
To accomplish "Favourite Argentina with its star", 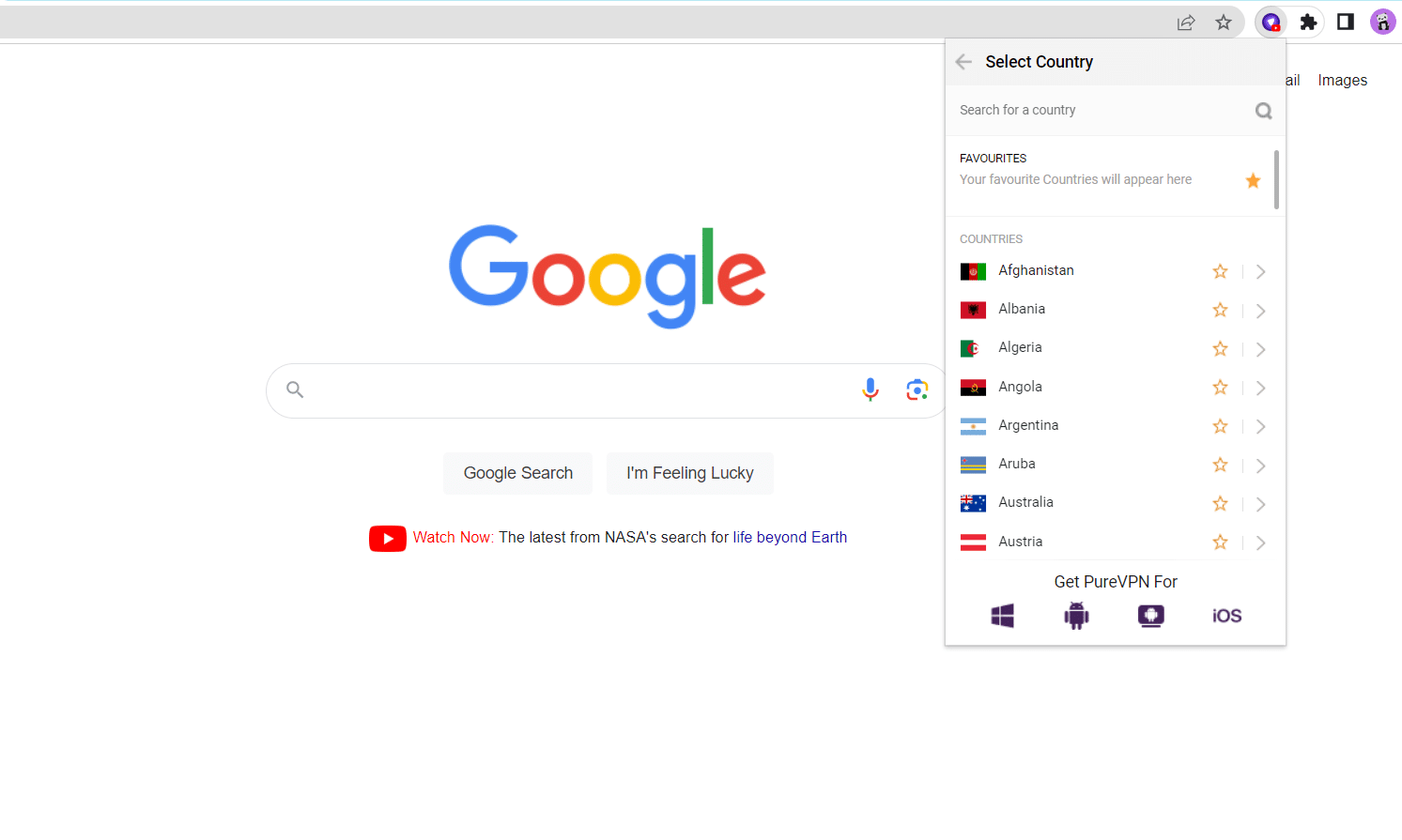I will click(x=1220, y=426).
